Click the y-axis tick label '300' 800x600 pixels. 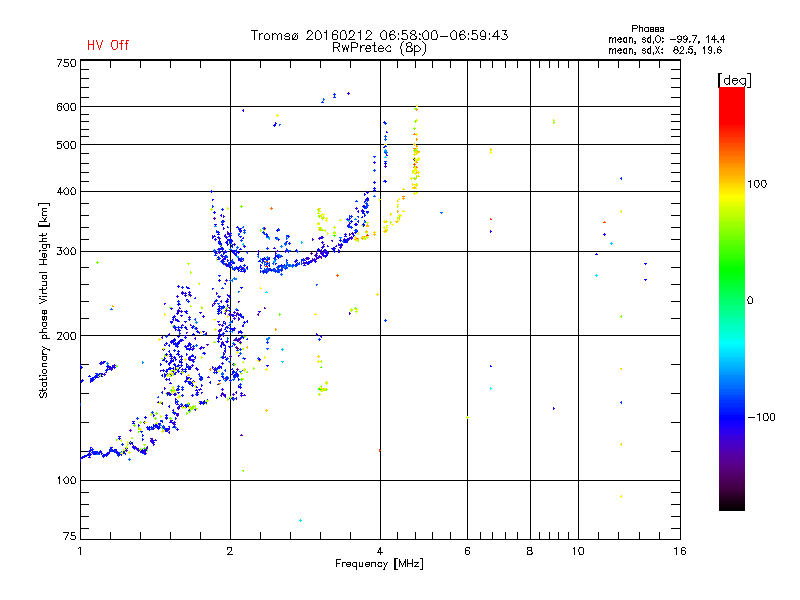(66, 251)
